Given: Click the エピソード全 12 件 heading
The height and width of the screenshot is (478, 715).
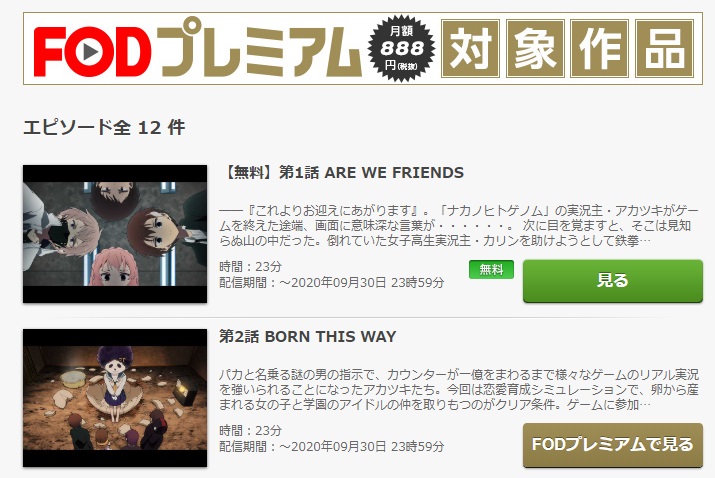Looking at the screenshot, I should tap(104, 127).
